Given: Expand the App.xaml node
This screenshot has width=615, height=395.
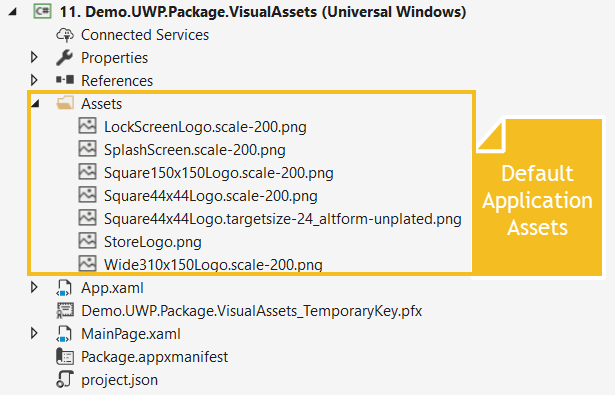Looking at the screenshot, I should pos(35,288).
